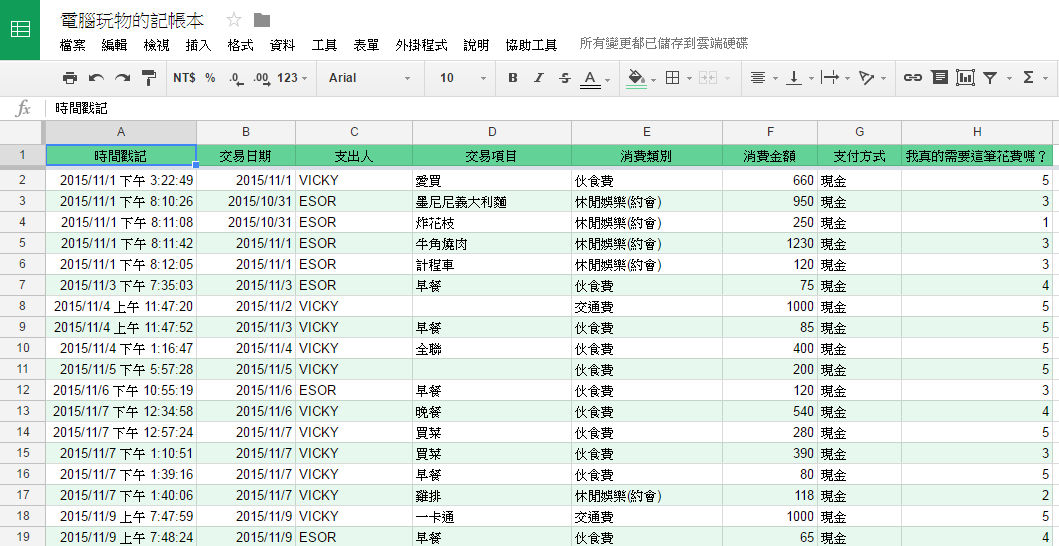Open the filter views dropdown arrow
Screen dimensions: 1059x546
[1009, 78]
